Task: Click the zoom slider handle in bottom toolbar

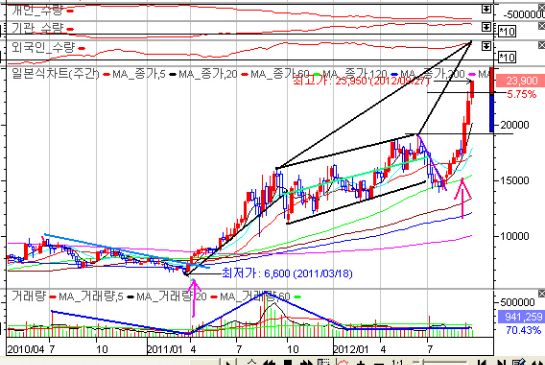Action: point(423,363)
